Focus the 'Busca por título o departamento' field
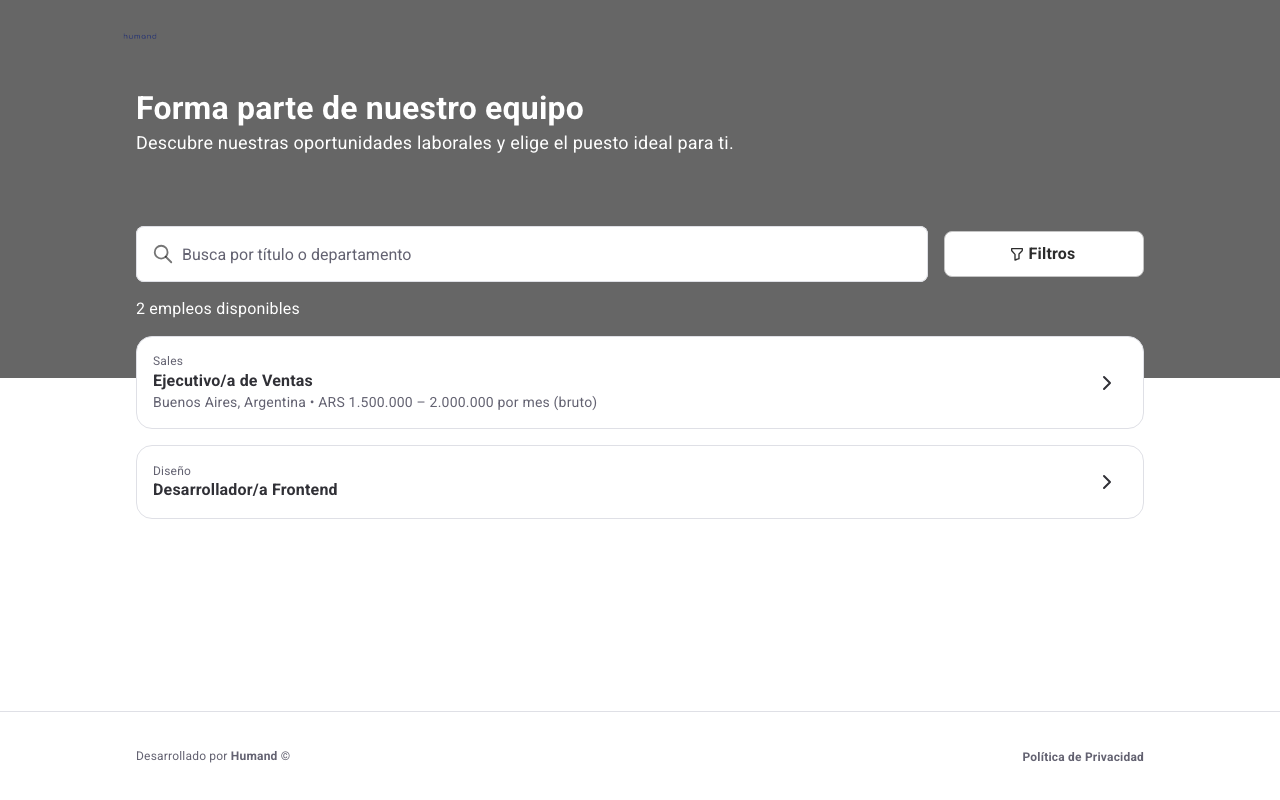 (532, 254)
